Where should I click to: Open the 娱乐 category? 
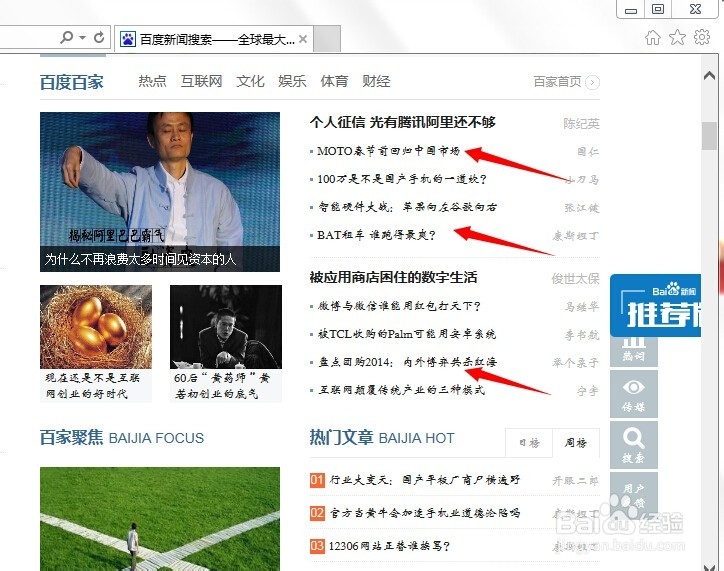[292, 81]
